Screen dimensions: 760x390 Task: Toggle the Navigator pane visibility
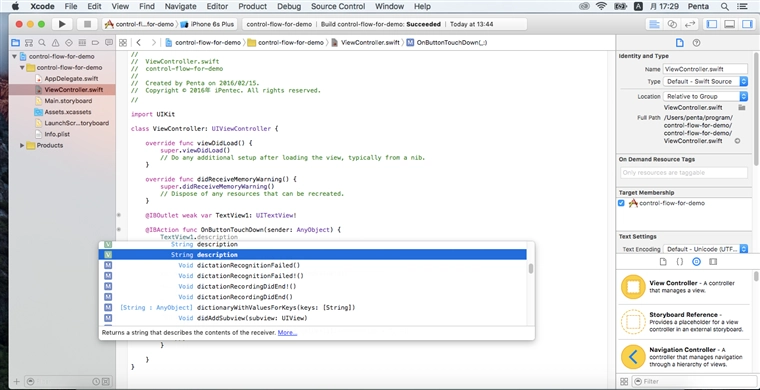click(x=712, y=24)
